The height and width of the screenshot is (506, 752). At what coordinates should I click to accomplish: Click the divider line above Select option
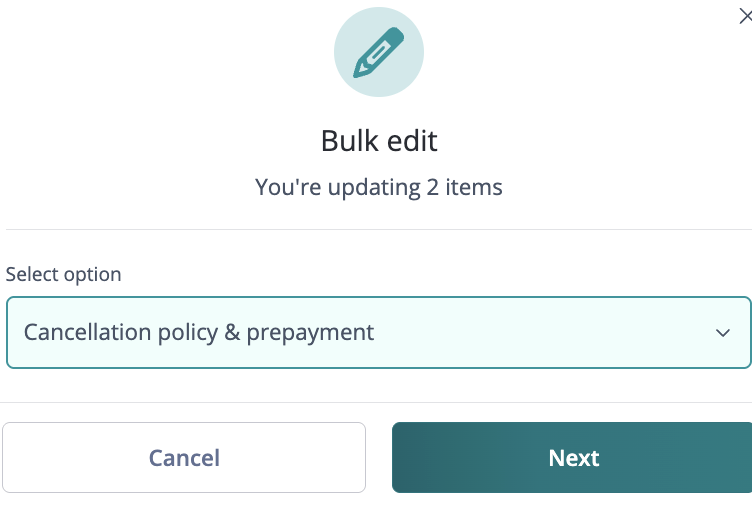378,230
